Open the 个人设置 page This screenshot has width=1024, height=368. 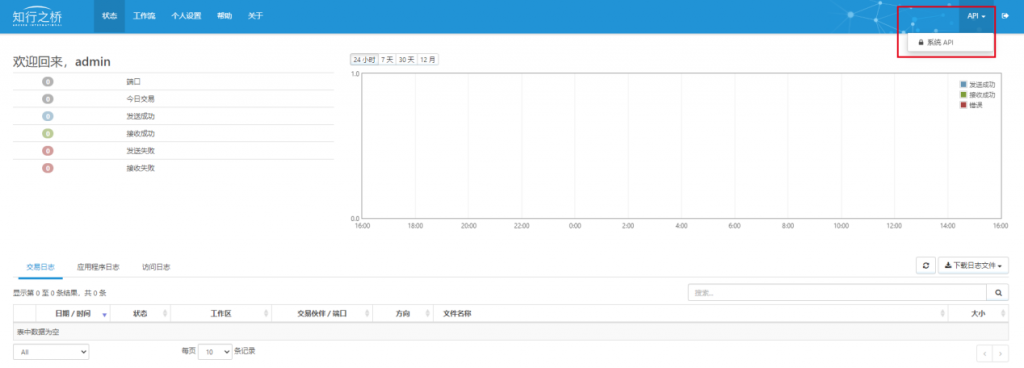186,16
